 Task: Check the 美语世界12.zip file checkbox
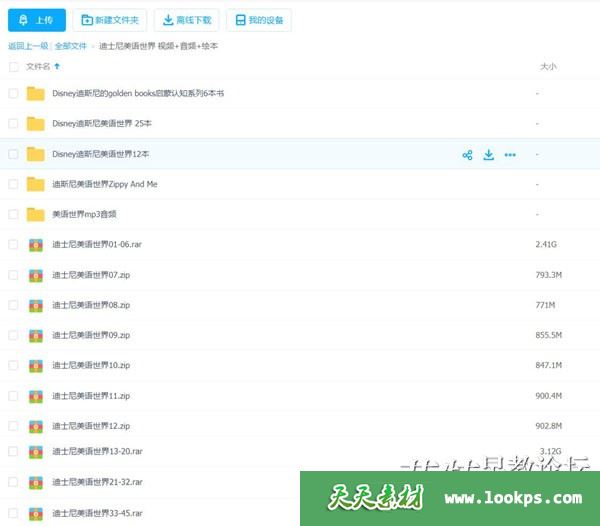[13, 426]
